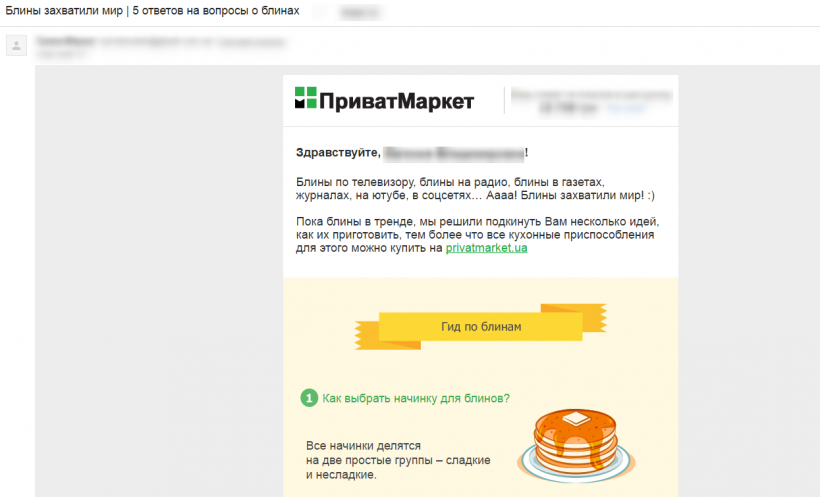Open the privatmarket.ua link

point(486,248)
